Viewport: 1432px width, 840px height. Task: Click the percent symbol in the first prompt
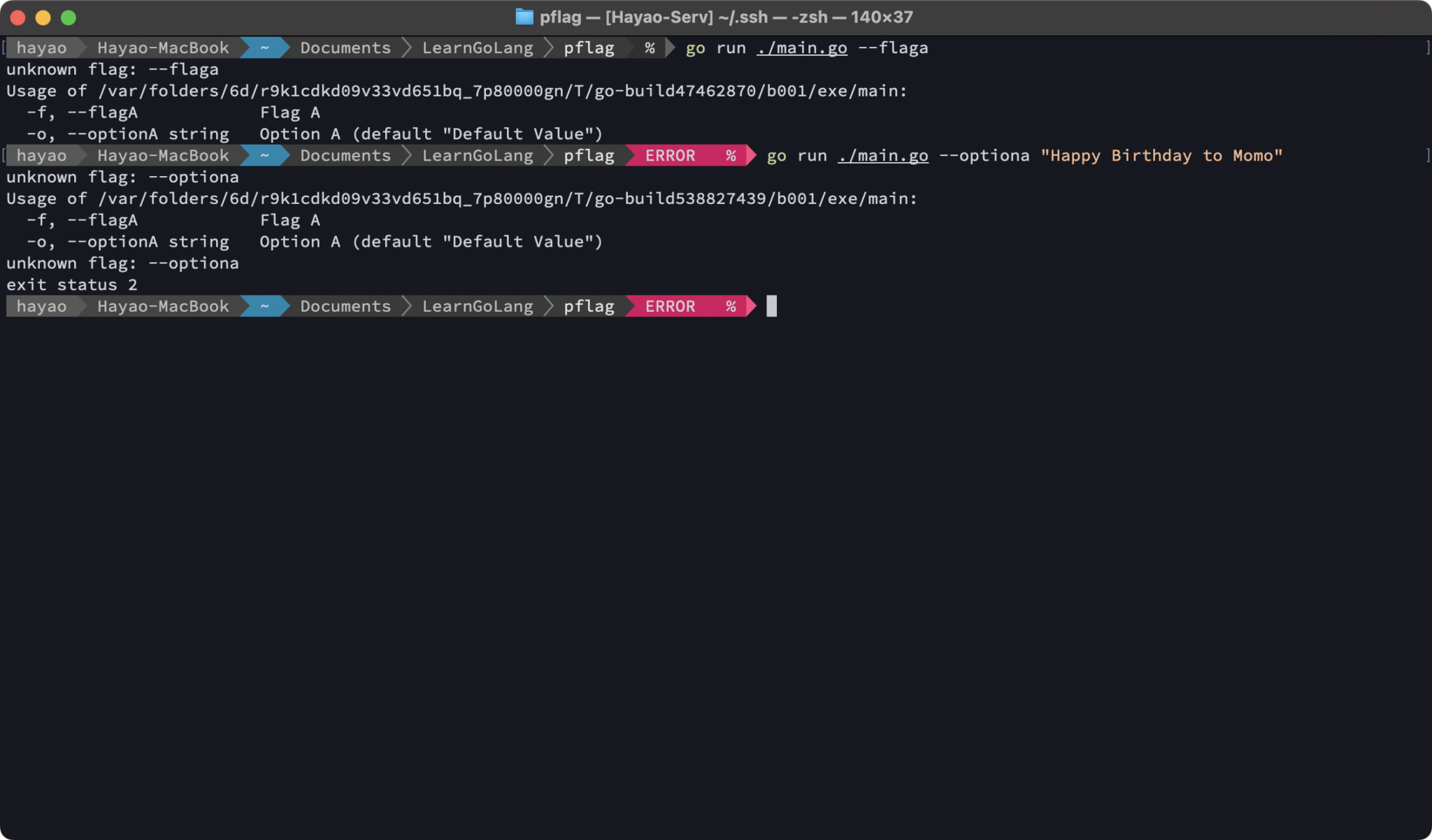[650, 48]
